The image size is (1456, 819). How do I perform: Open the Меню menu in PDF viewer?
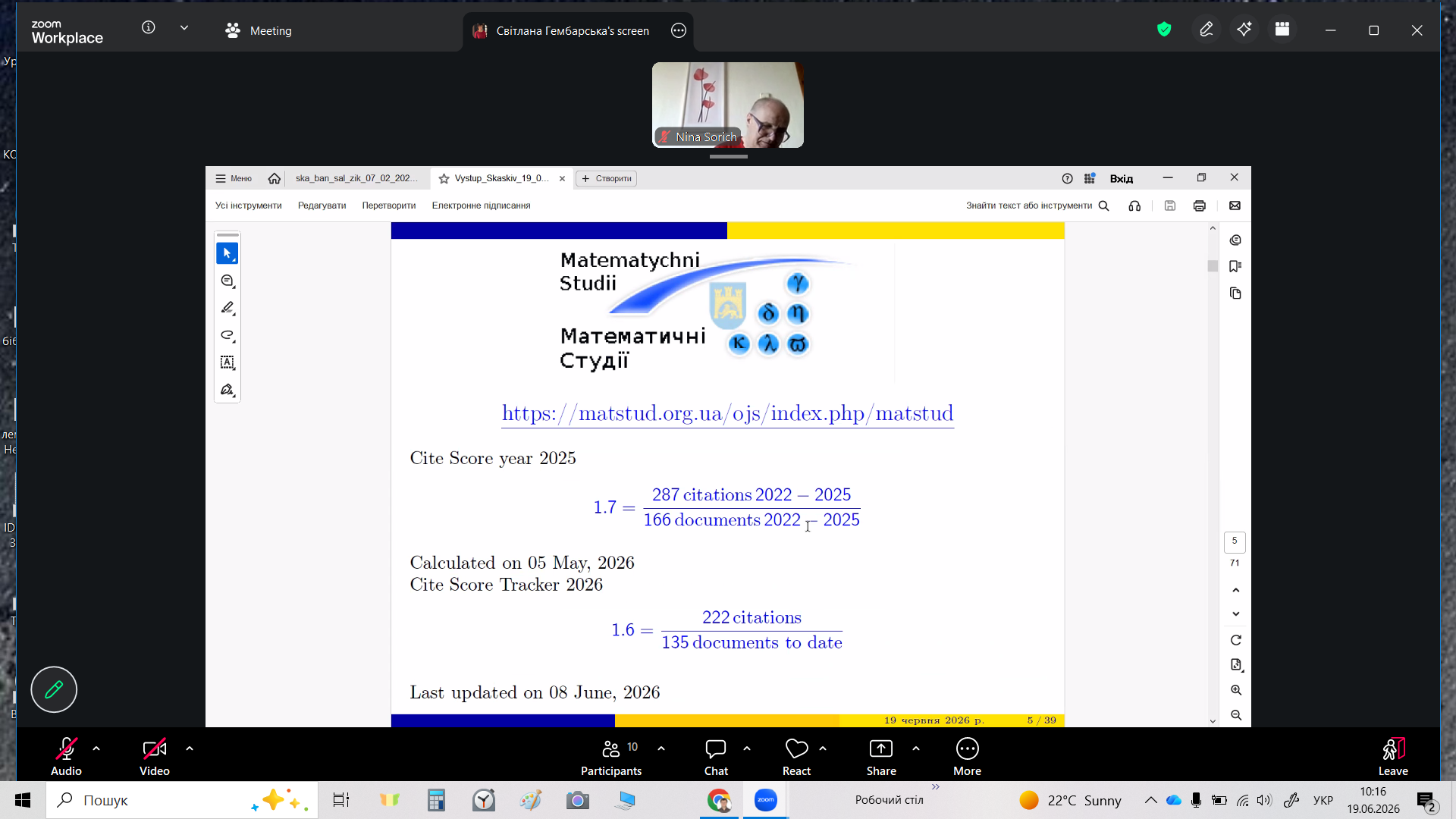[x=234, y=178]
